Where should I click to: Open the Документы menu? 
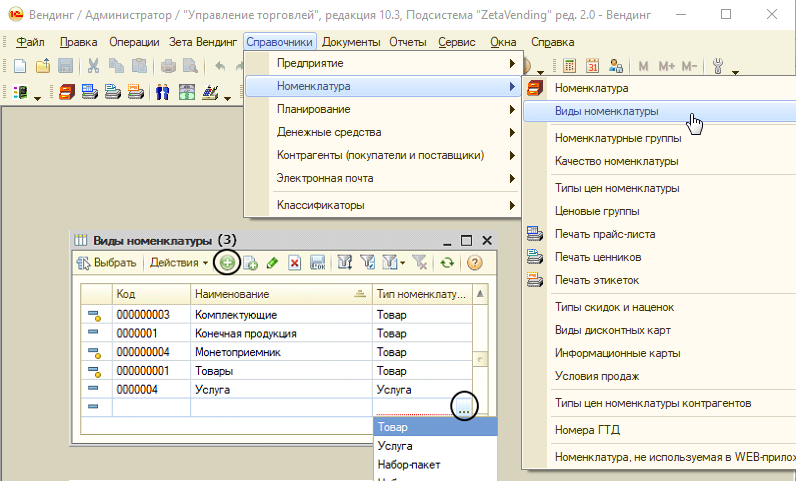tap(351, 42)
